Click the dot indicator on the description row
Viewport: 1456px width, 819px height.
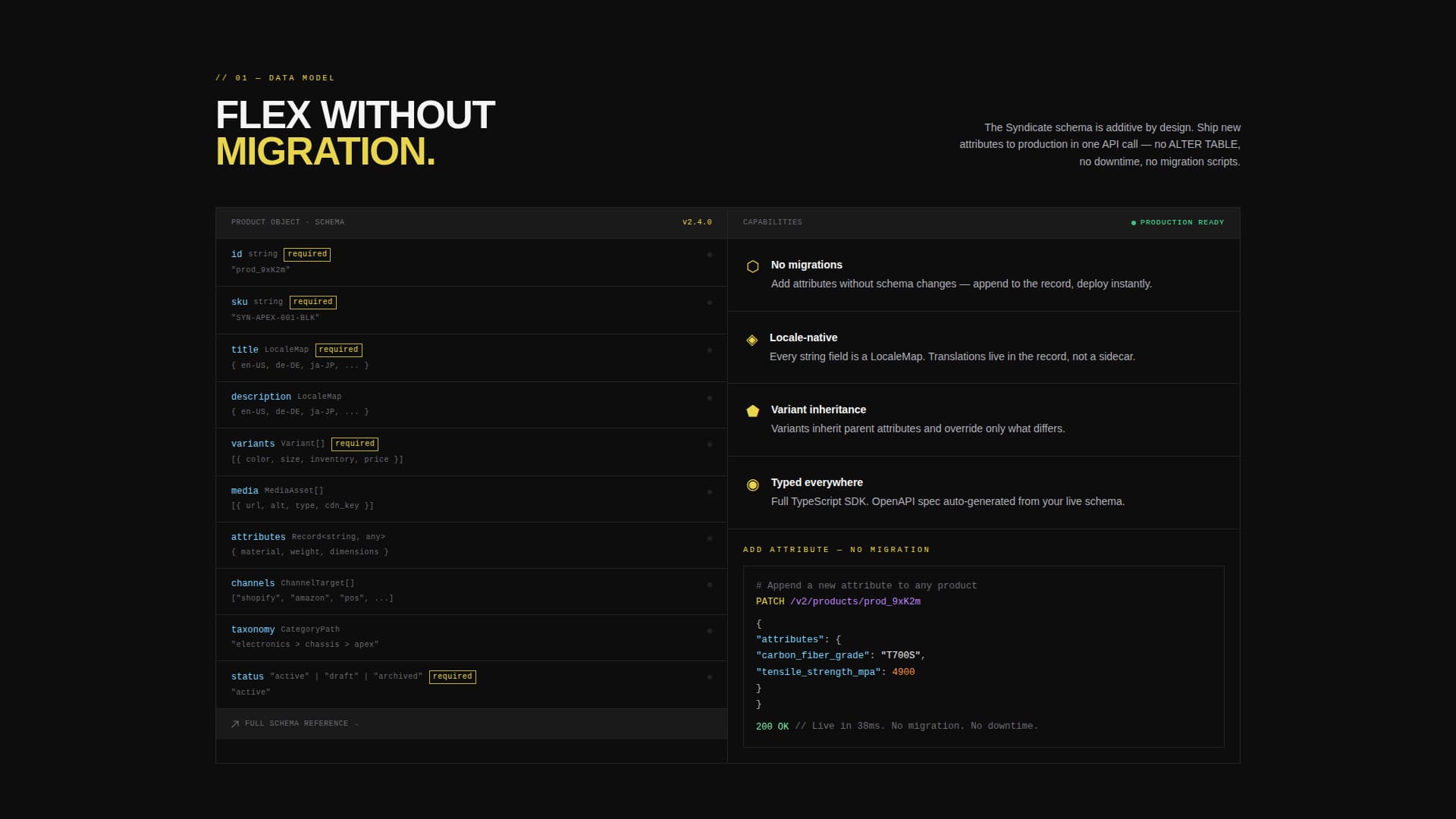tap(710, 398)
